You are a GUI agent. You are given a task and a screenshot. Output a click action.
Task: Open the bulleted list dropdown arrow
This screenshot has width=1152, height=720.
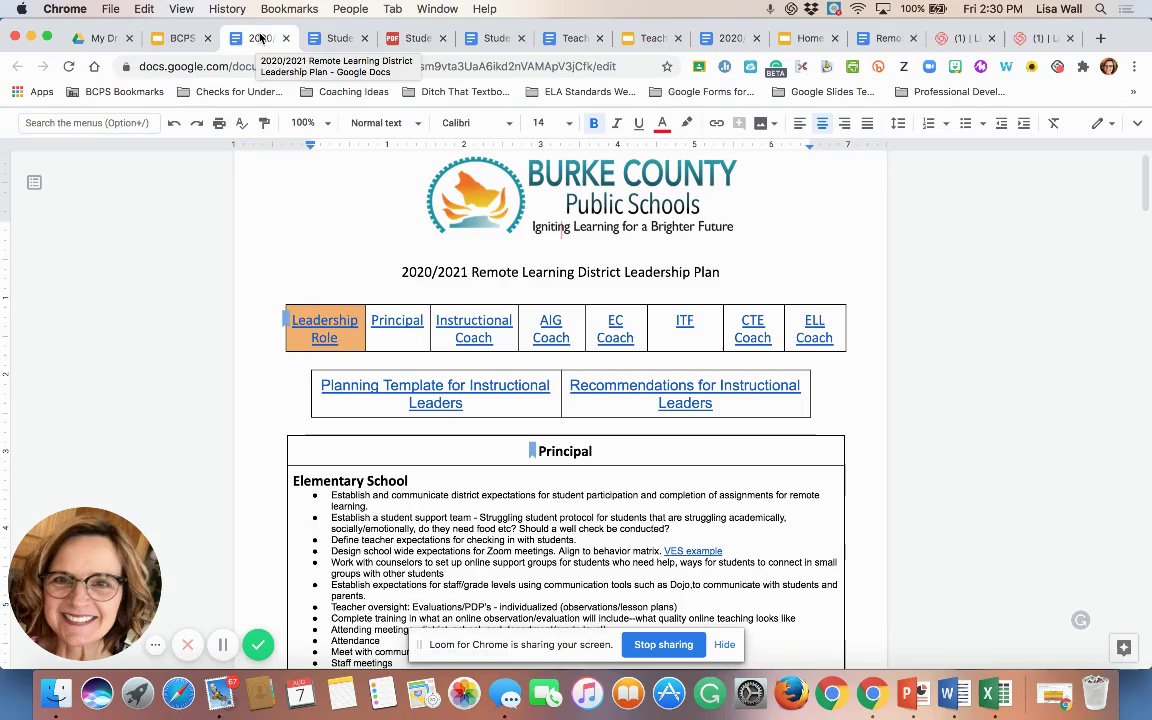coord(983,123)
